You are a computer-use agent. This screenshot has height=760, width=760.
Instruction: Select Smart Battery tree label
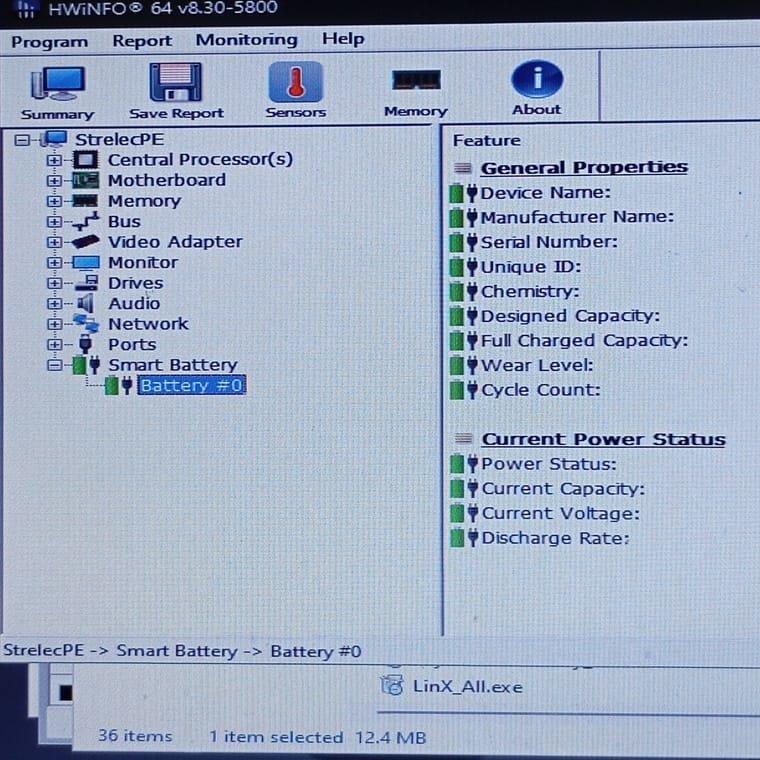click(x=173, y=364)
